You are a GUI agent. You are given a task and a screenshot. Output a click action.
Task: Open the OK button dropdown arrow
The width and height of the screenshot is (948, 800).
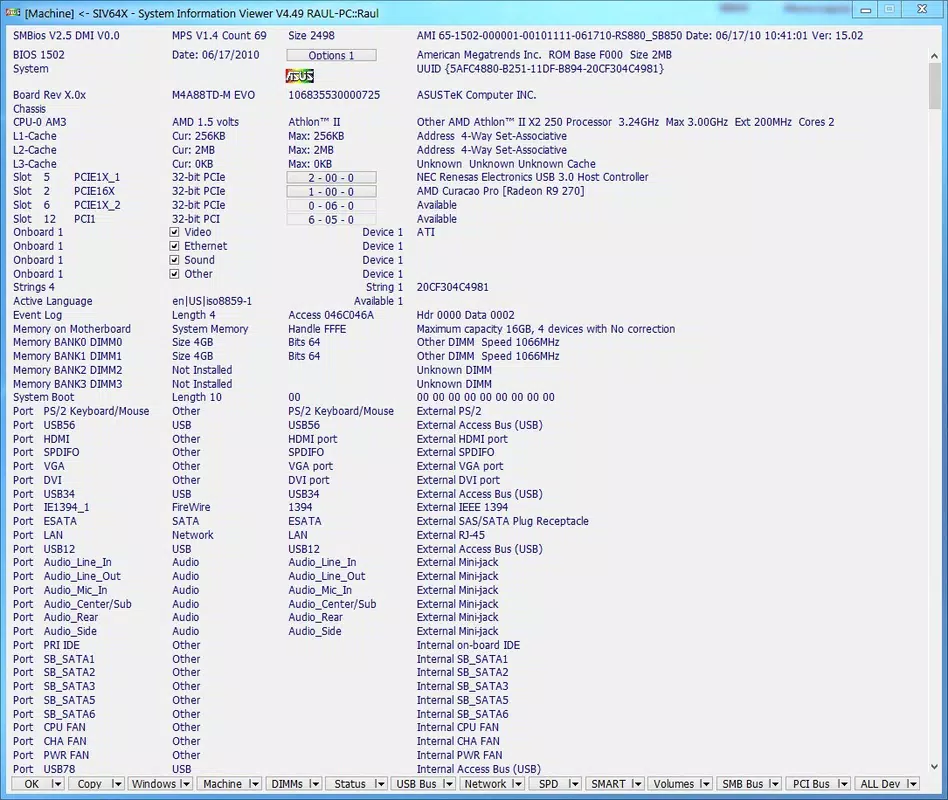click(57, 784)
